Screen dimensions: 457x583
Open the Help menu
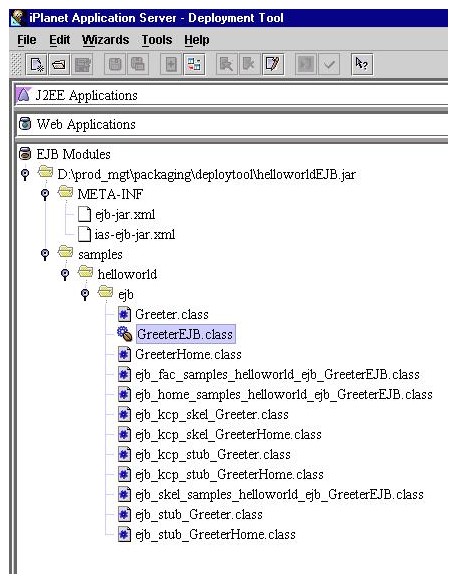[x=197, y=40]
